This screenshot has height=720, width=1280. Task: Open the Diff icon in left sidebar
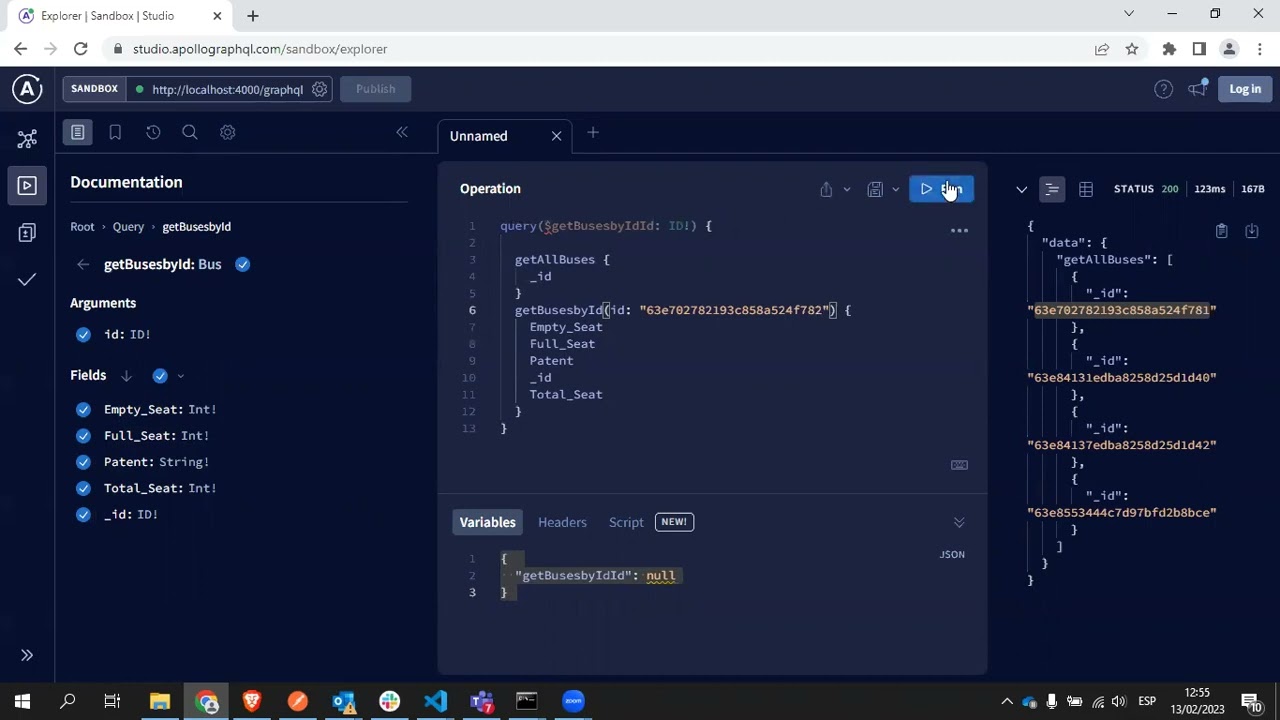27,233
